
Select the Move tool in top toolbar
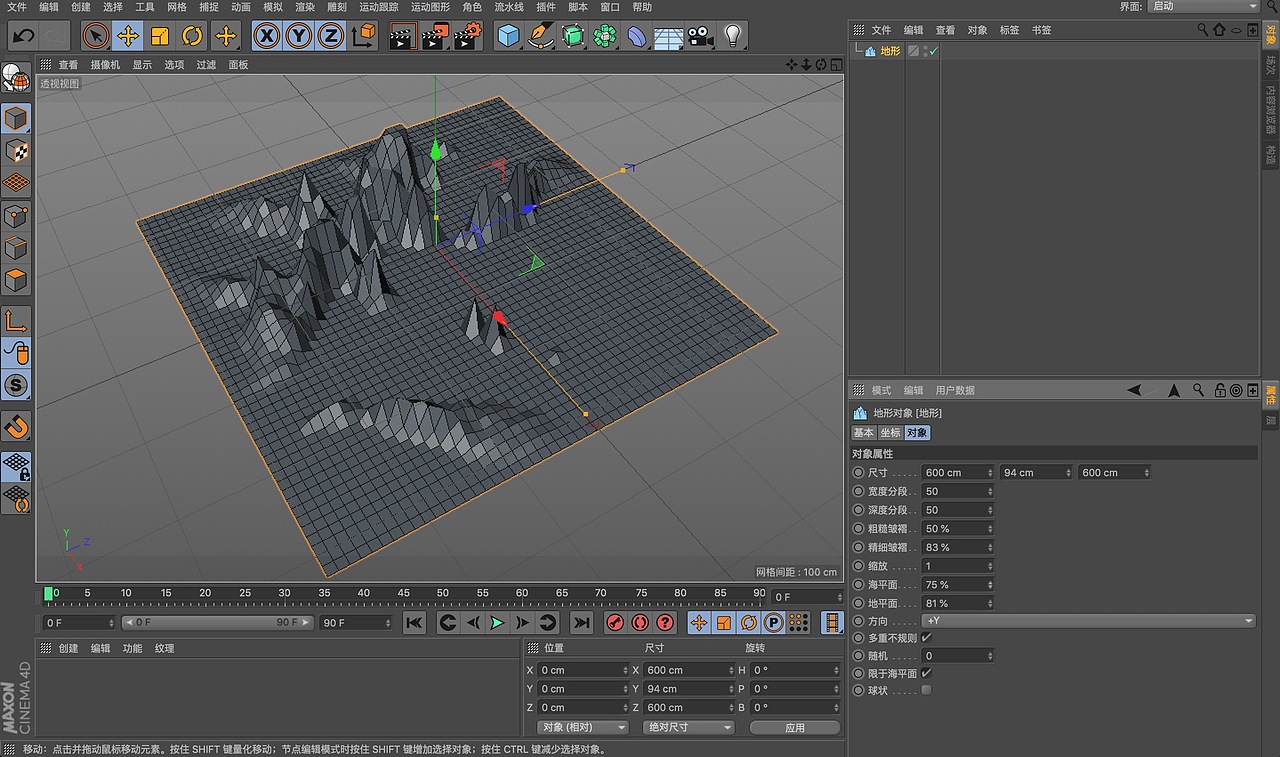tap(127, 37)
